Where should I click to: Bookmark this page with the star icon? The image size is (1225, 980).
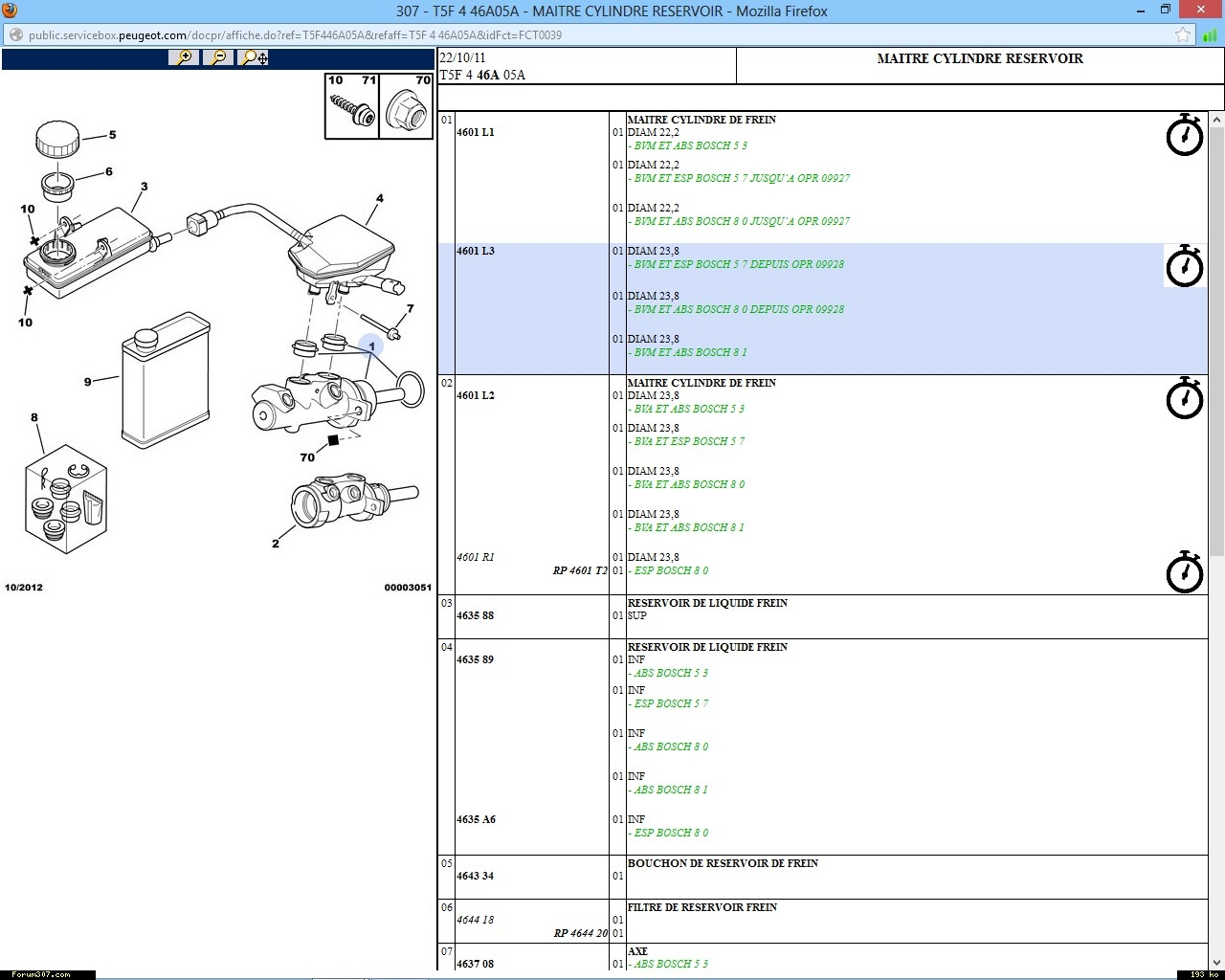[x=1183, y=35]
